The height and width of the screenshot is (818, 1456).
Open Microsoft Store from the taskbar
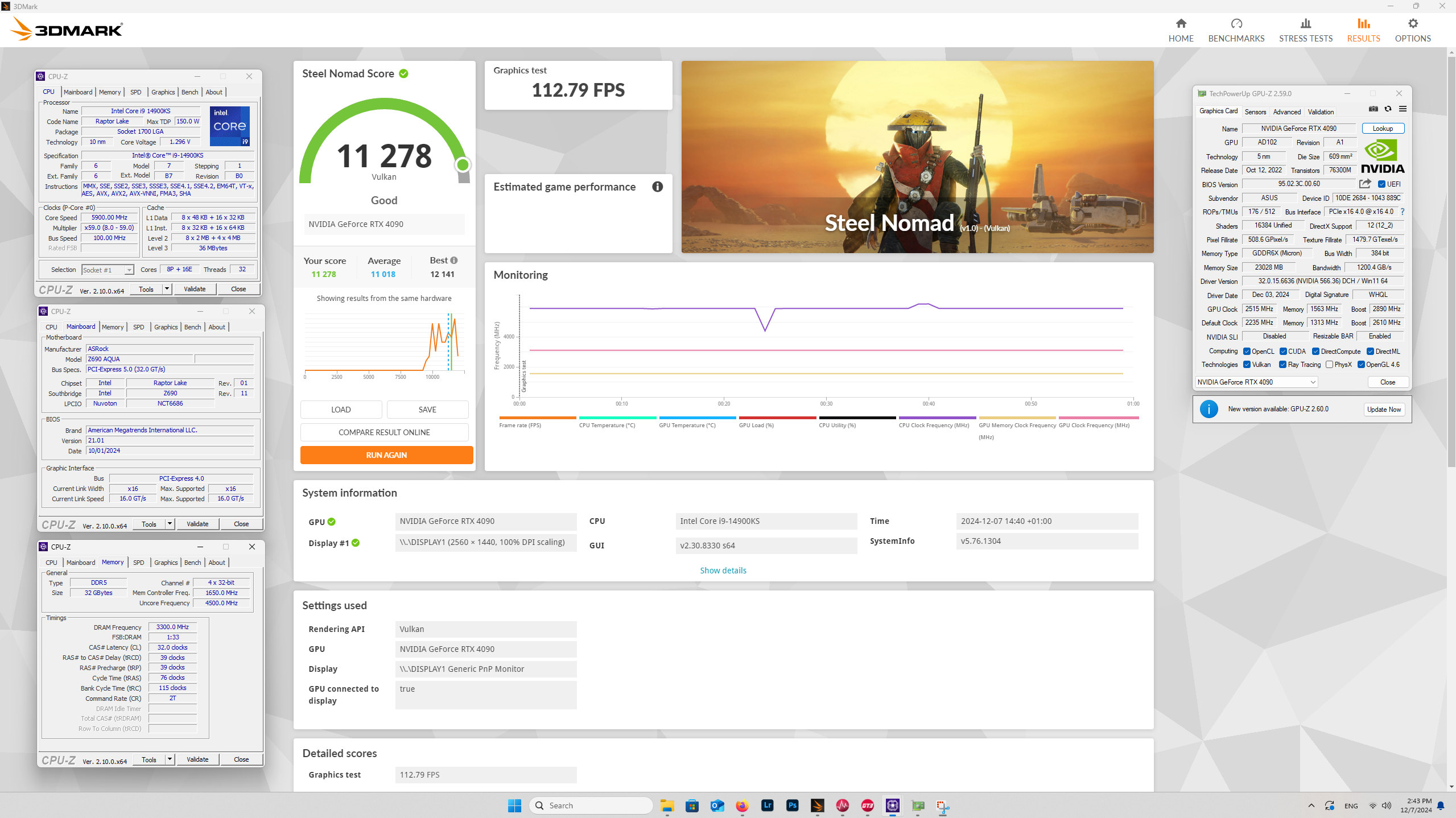[x=692, y=805]
